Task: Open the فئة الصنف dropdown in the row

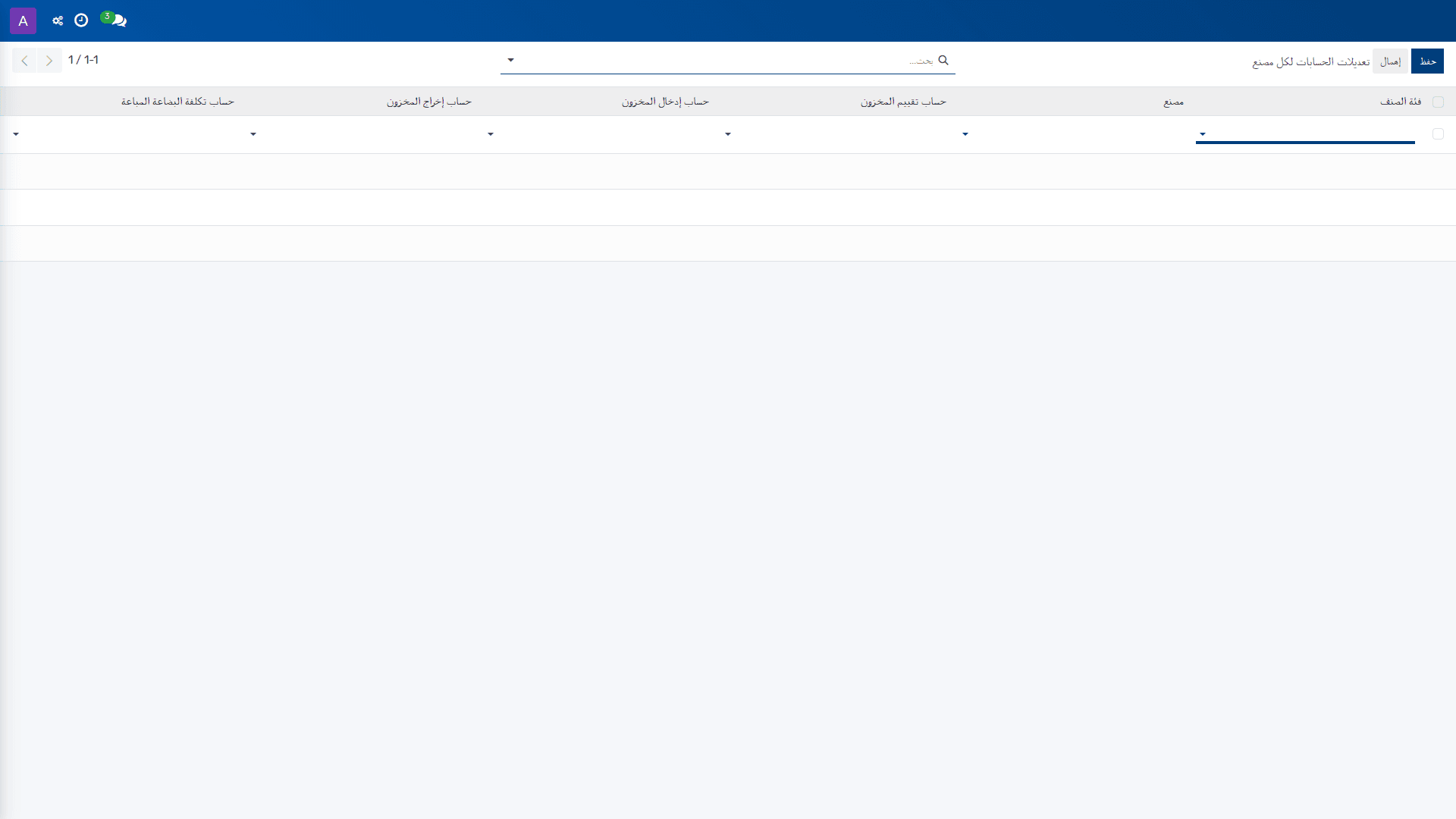Action: tap(1203, 134)
